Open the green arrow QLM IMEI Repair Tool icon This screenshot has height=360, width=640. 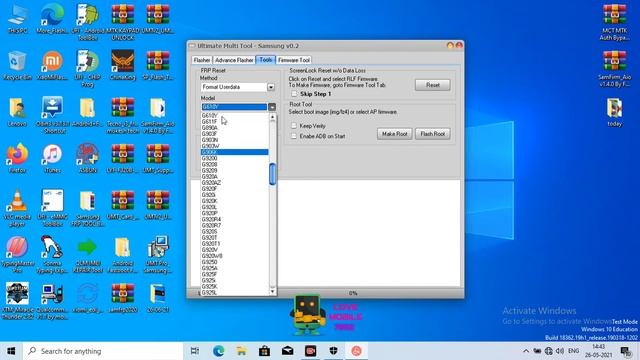(87, 255)
